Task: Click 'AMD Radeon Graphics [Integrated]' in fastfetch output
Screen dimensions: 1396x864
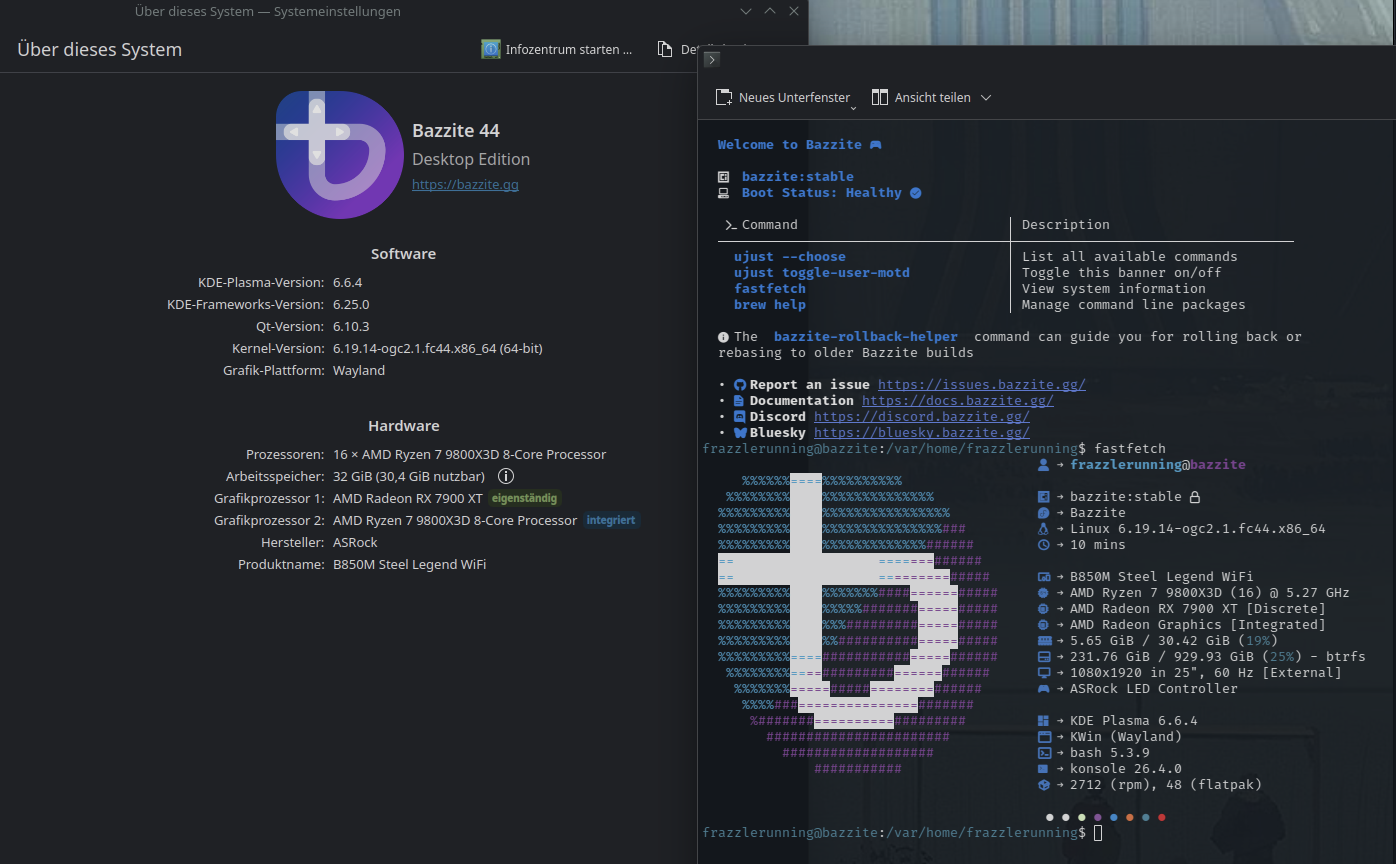Action: [x=1198, y=625]
